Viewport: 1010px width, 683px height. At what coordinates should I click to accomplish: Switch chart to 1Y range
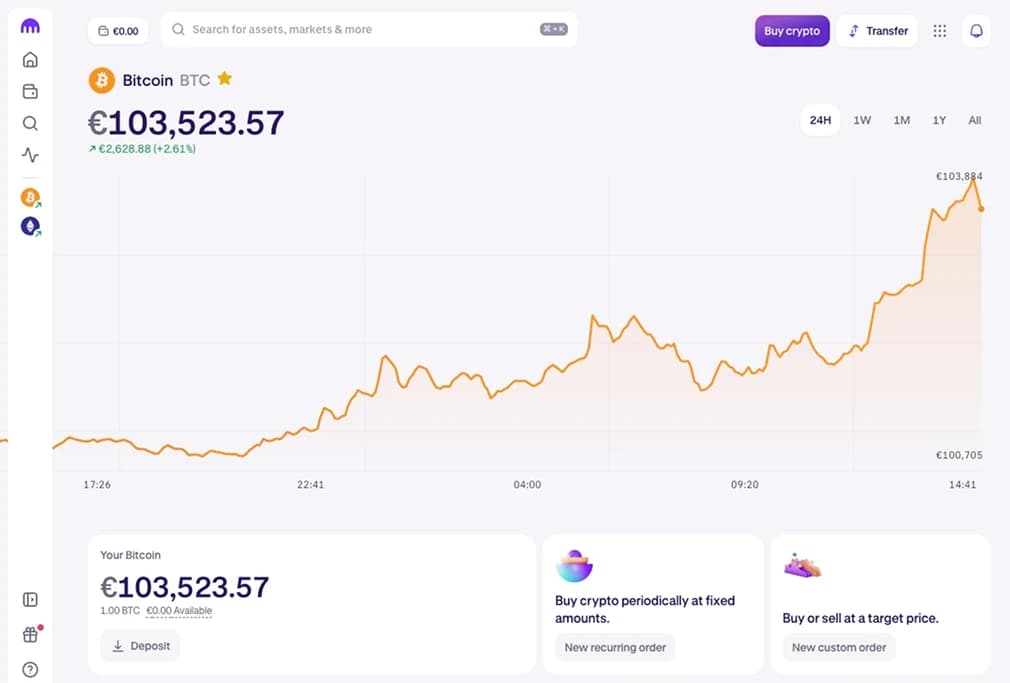click(939, 120)
